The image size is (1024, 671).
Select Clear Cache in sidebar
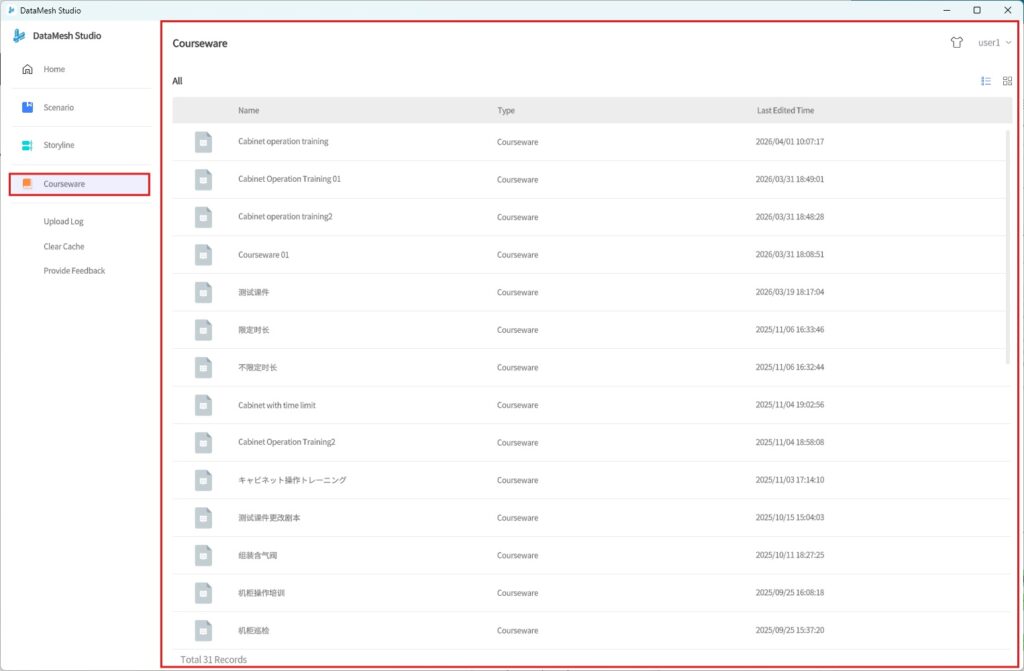(x=64, y=246)
